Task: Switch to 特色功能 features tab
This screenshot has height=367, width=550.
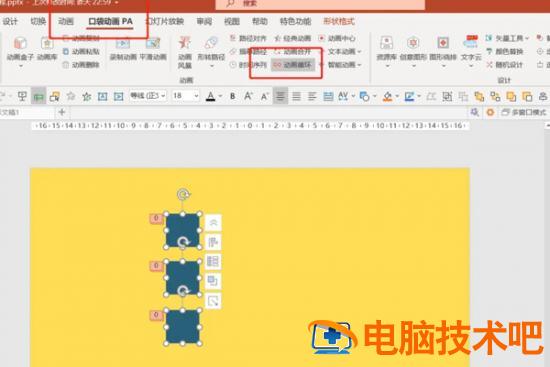Action: [x=295, y=21]
